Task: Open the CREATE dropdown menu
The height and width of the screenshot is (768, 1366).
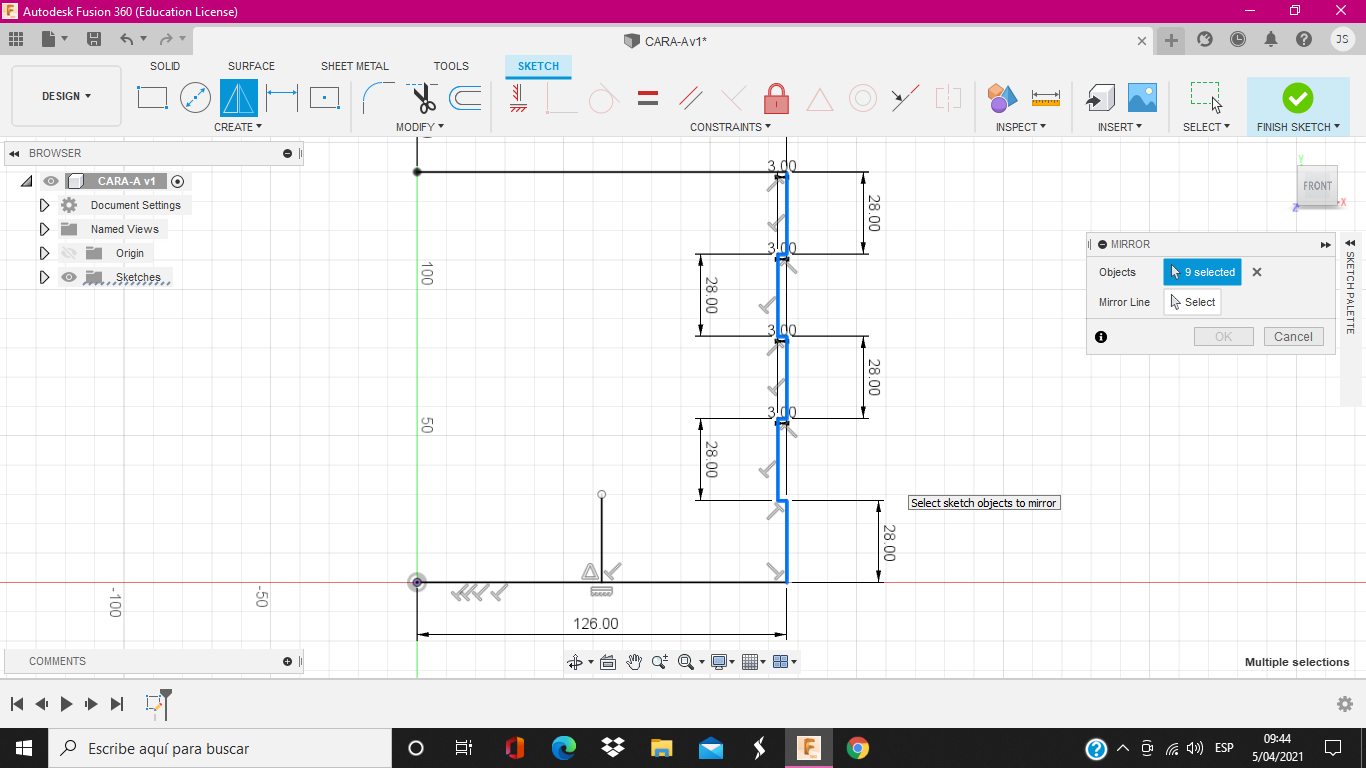Action: click(238, 127)
